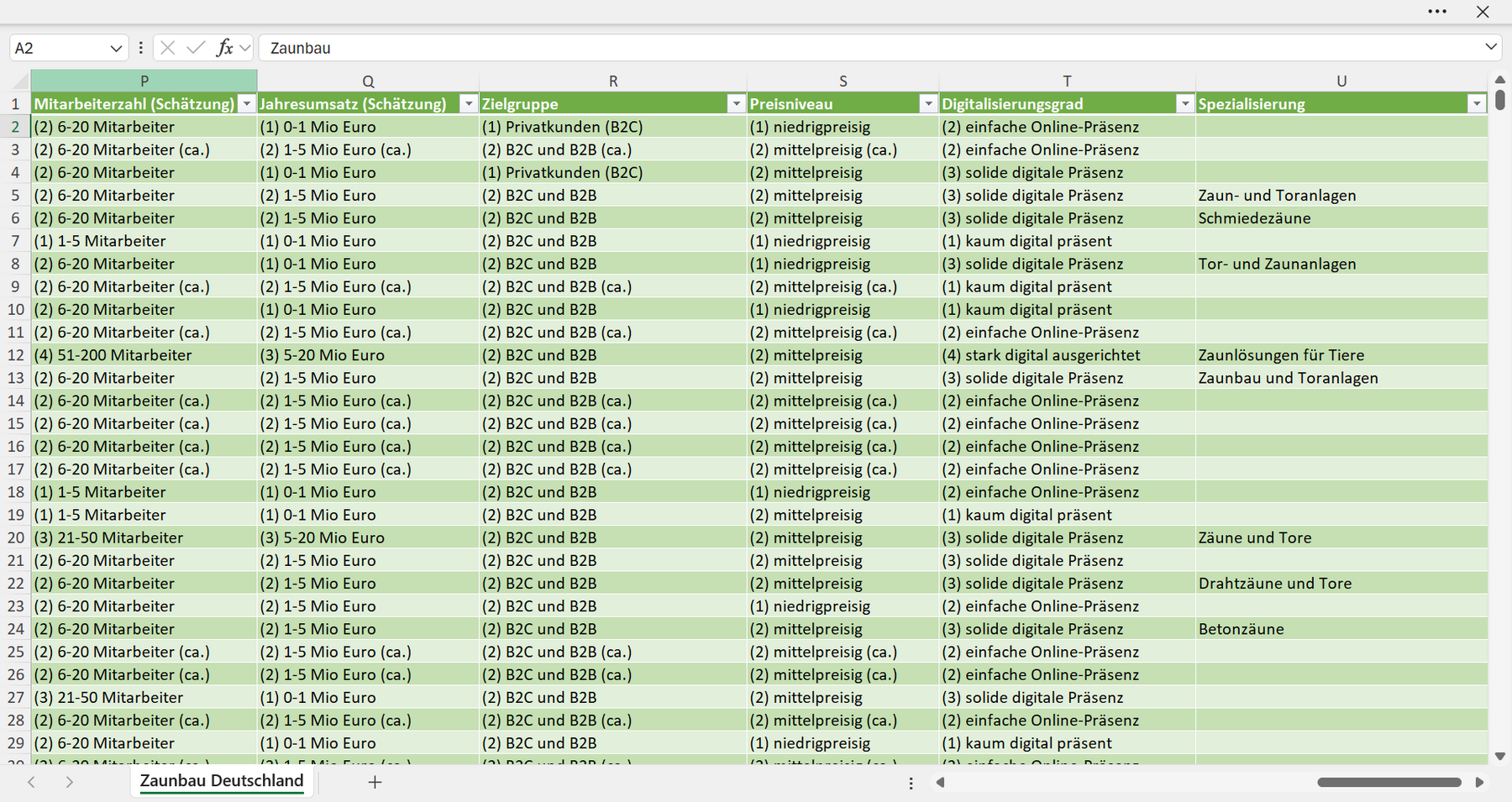The width and height of the screenshot is (1512, 802).
Task: Select cell "(3) 21-50 Mitarbeiter" in row 20
Action: click(144, 537)
